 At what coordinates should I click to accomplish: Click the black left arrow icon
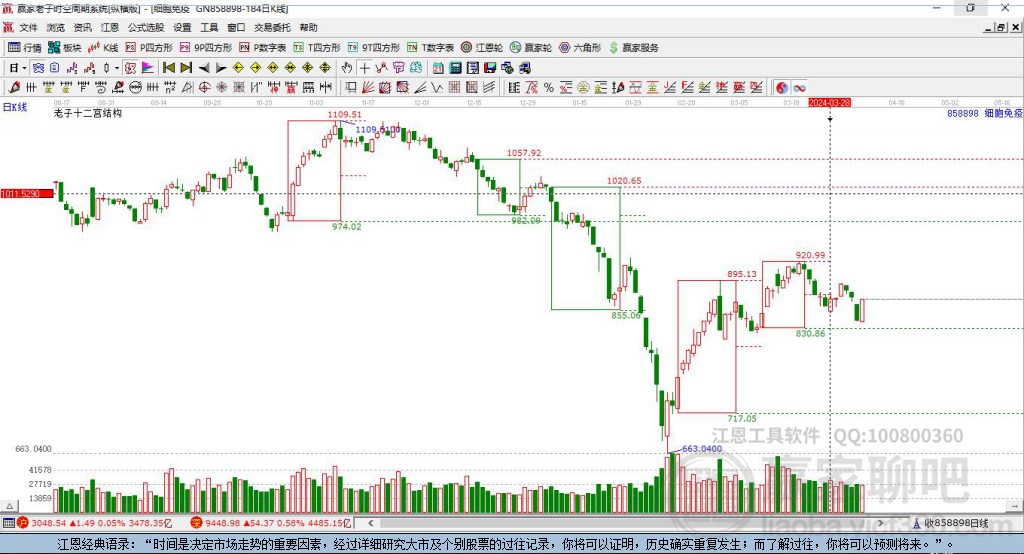click(x=204, y=68)
